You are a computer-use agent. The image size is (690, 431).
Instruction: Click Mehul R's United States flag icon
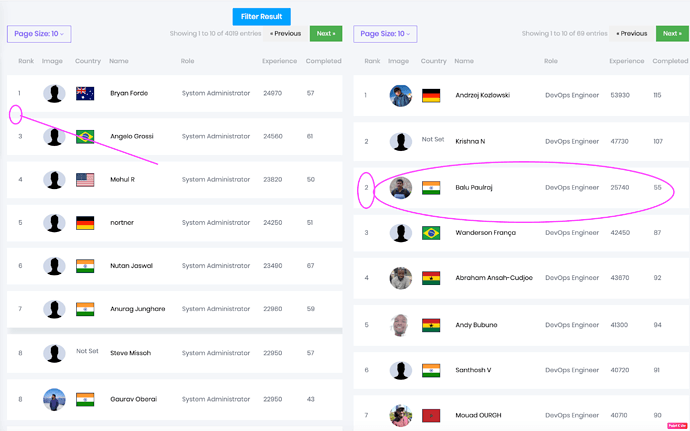(85, 180)
